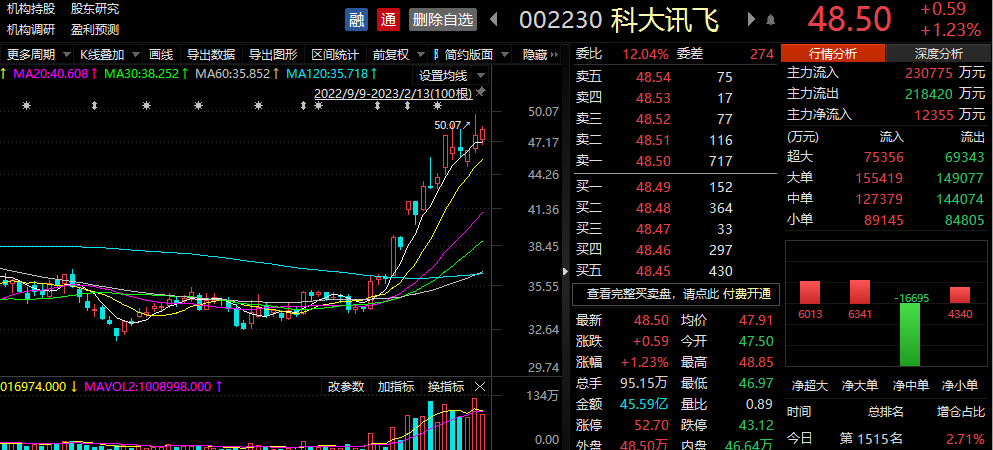
Task: Click the 加指标 button
Action: pyautogui.click(x=396, y=387)
